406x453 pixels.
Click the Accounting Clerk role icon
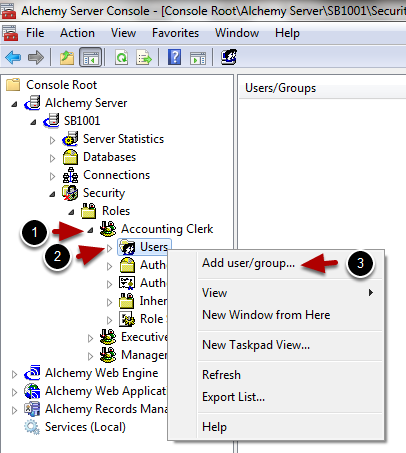[x=108, y=229]
